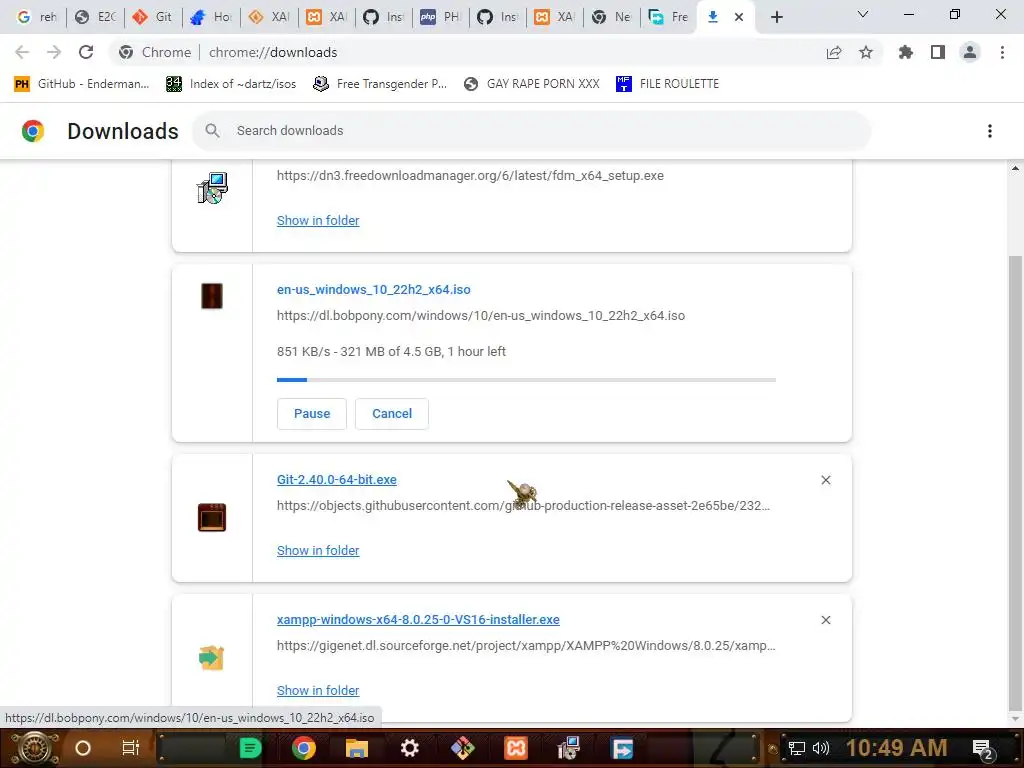Click the share page icon in address bar
The height and width of the screenshot is (768, 1024).
click(834, 52)
